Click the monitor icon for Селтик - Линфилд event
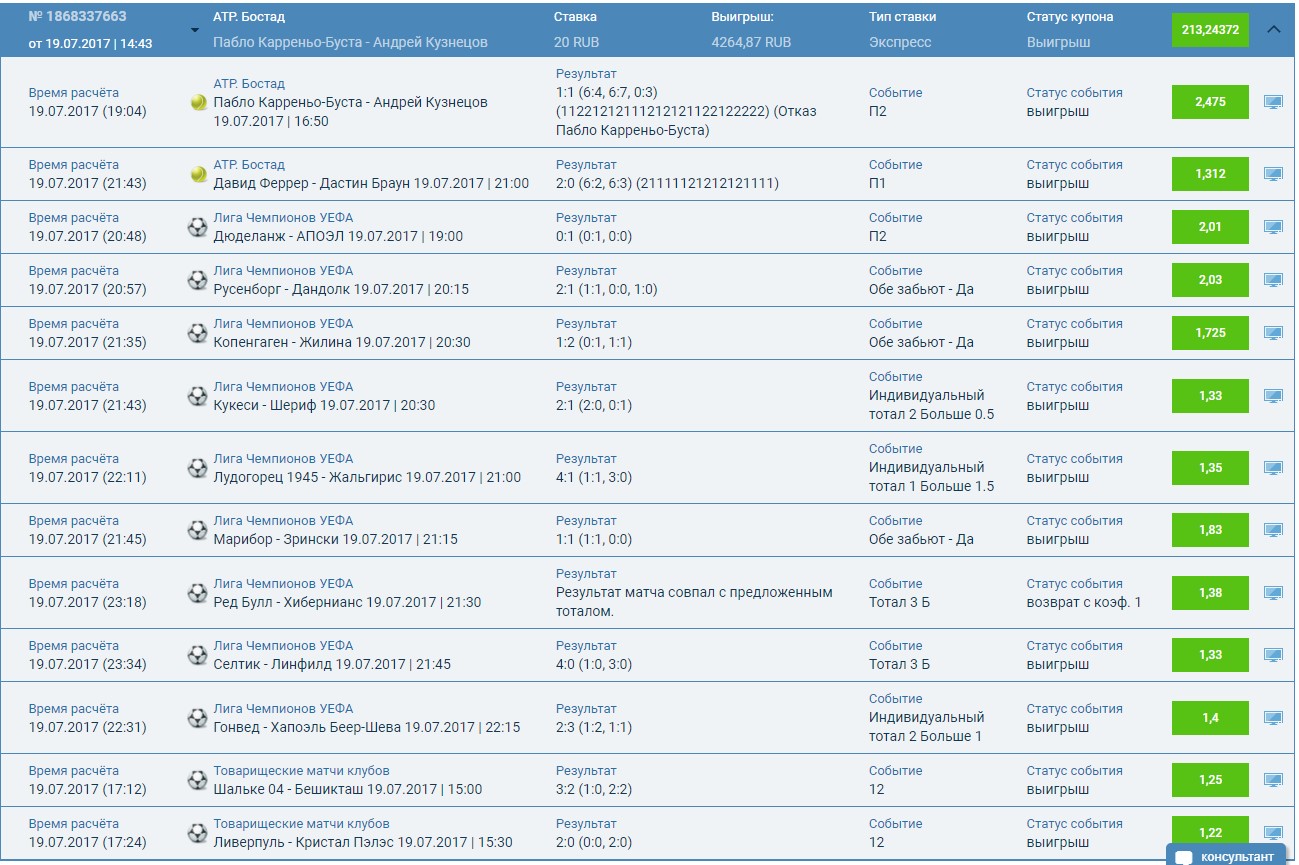Viewport: 1299px width, 865px height. (1272, 655)
